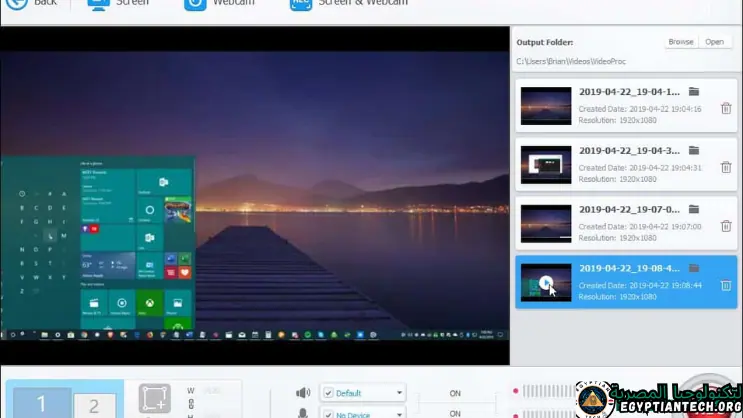The image size is (743, 418).
Task: Toggle the No Device microphone checkbox
Action: 328,414
